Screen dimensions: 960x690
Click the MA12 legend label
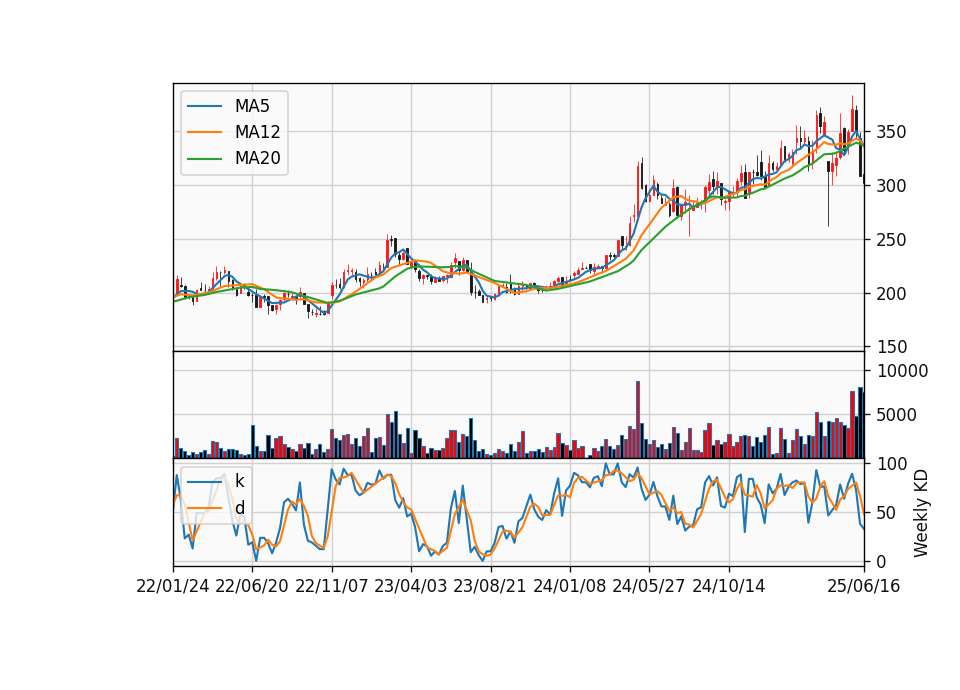257,132
